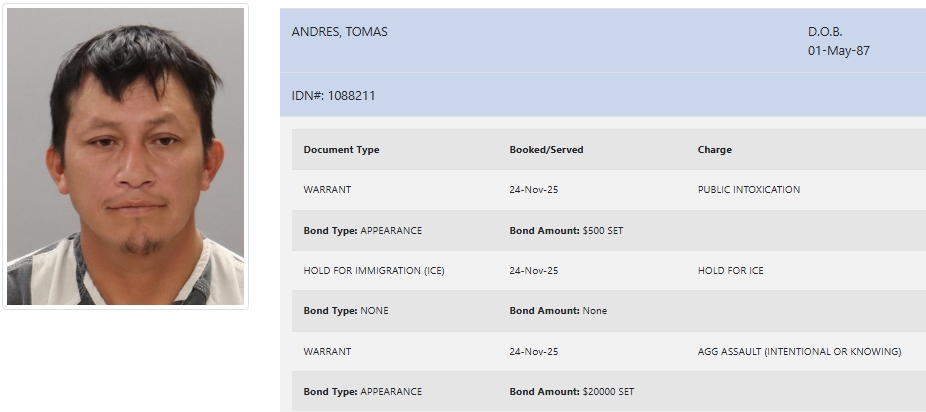The height and width of the screenshot is (412, 926).
Task: Select the $20000 SET bond amount
Action: pyautogui.click(x=608, y=392)
